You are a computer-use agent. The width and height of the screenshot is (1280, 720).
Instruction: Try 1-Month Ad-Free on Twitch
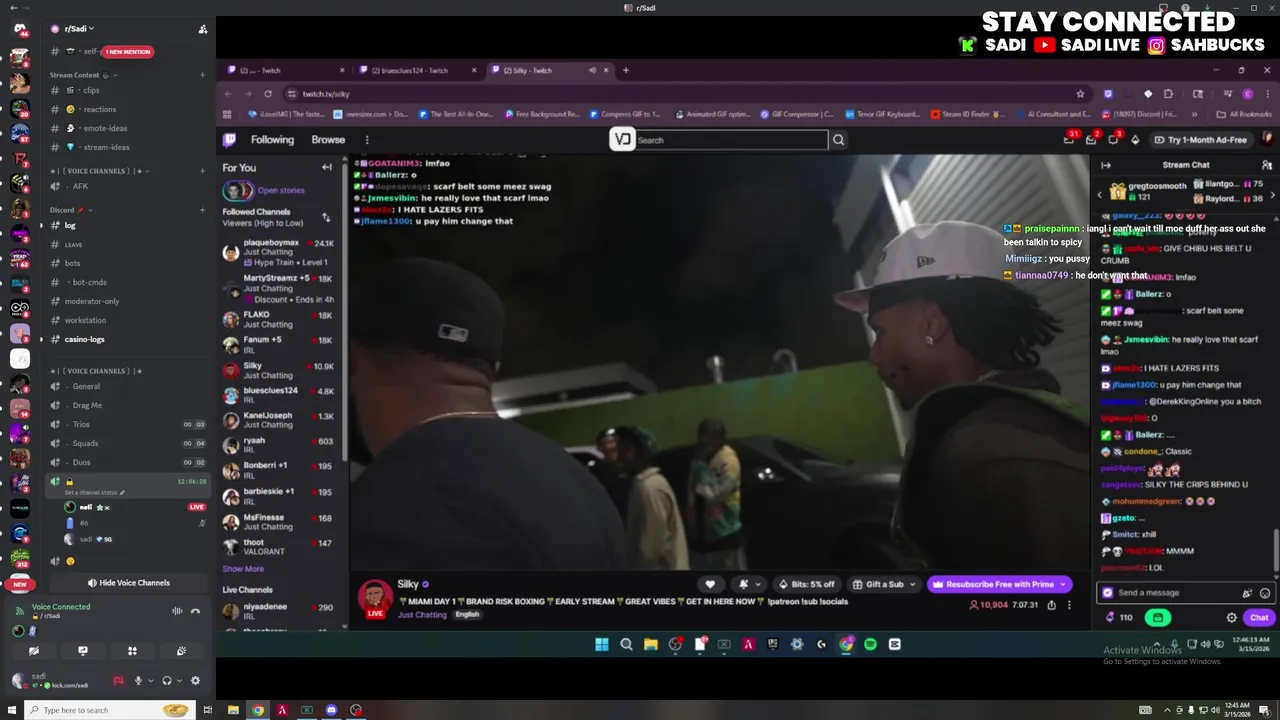point(1200,140)
